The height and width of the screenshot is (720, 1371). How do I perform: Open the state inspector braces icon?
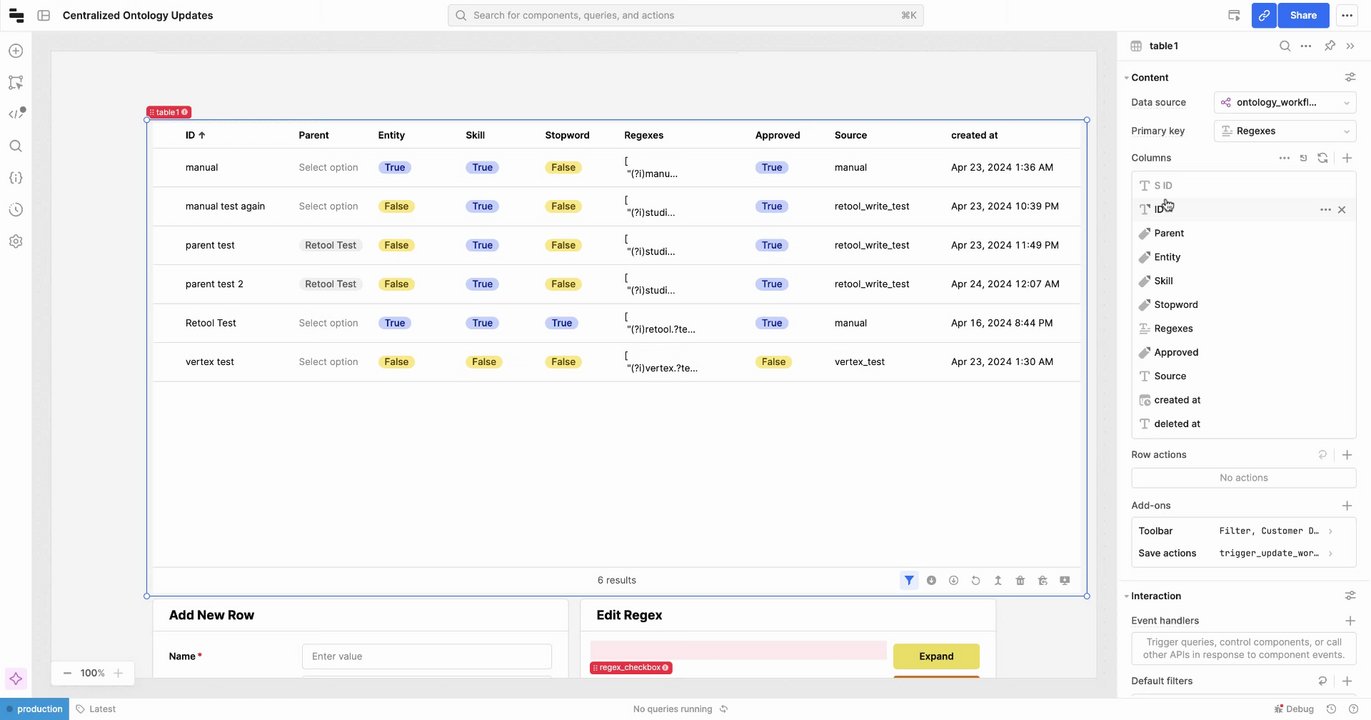tap(16, 177)
